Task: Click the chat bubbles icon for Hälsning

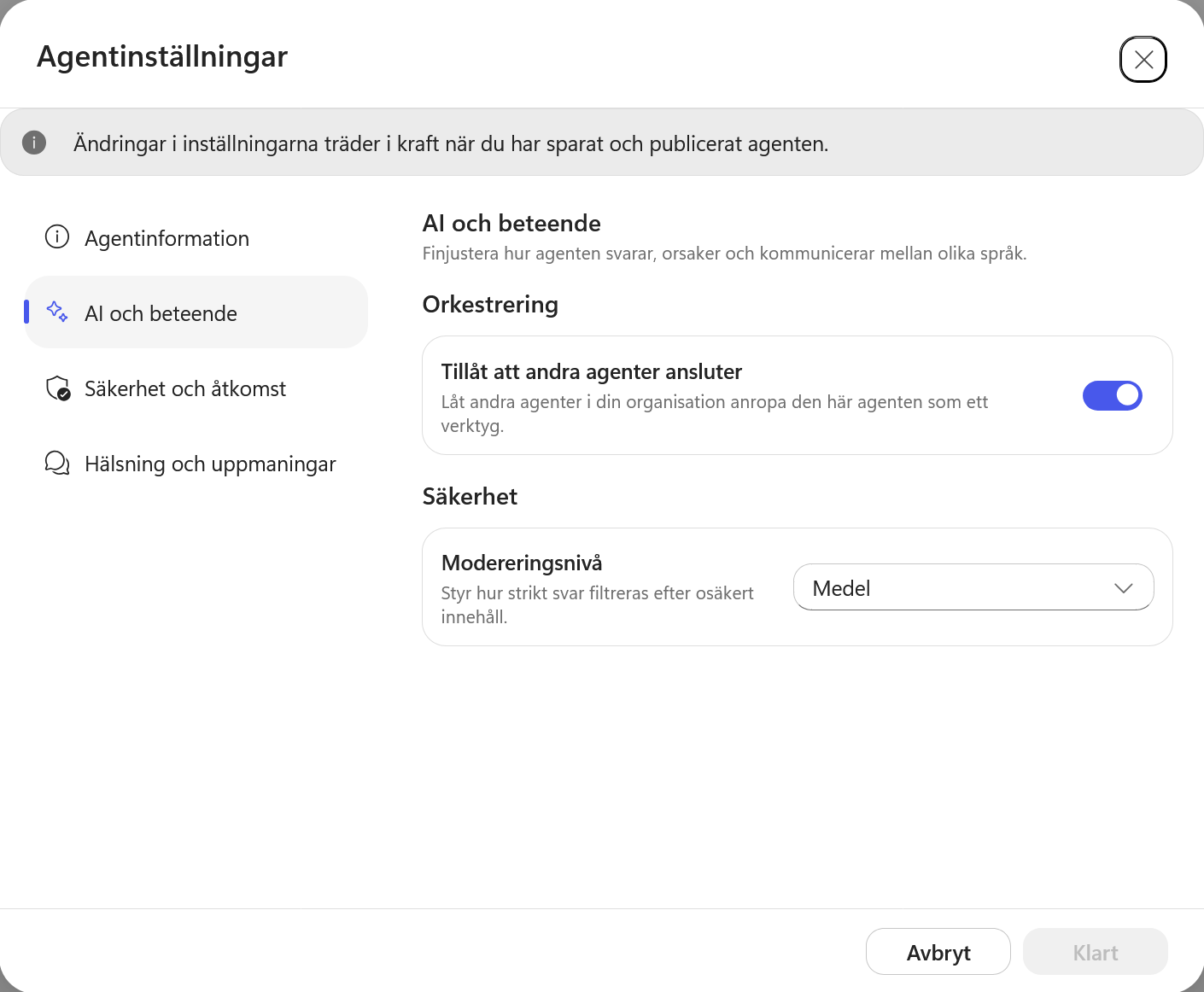Action: click(x=57, y=464)
